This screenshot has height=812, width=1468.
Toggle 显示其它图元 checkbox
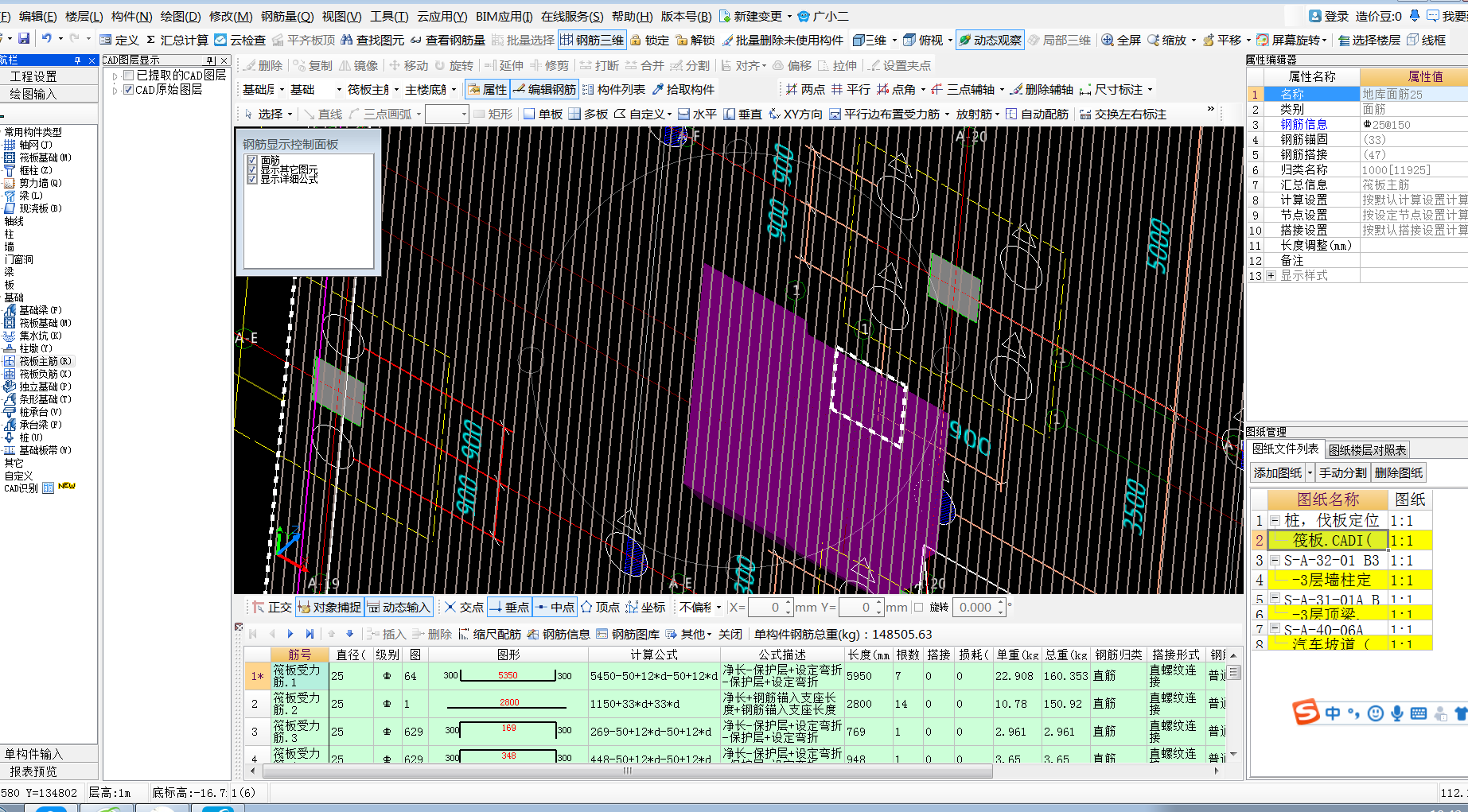[x=252, y=170]
